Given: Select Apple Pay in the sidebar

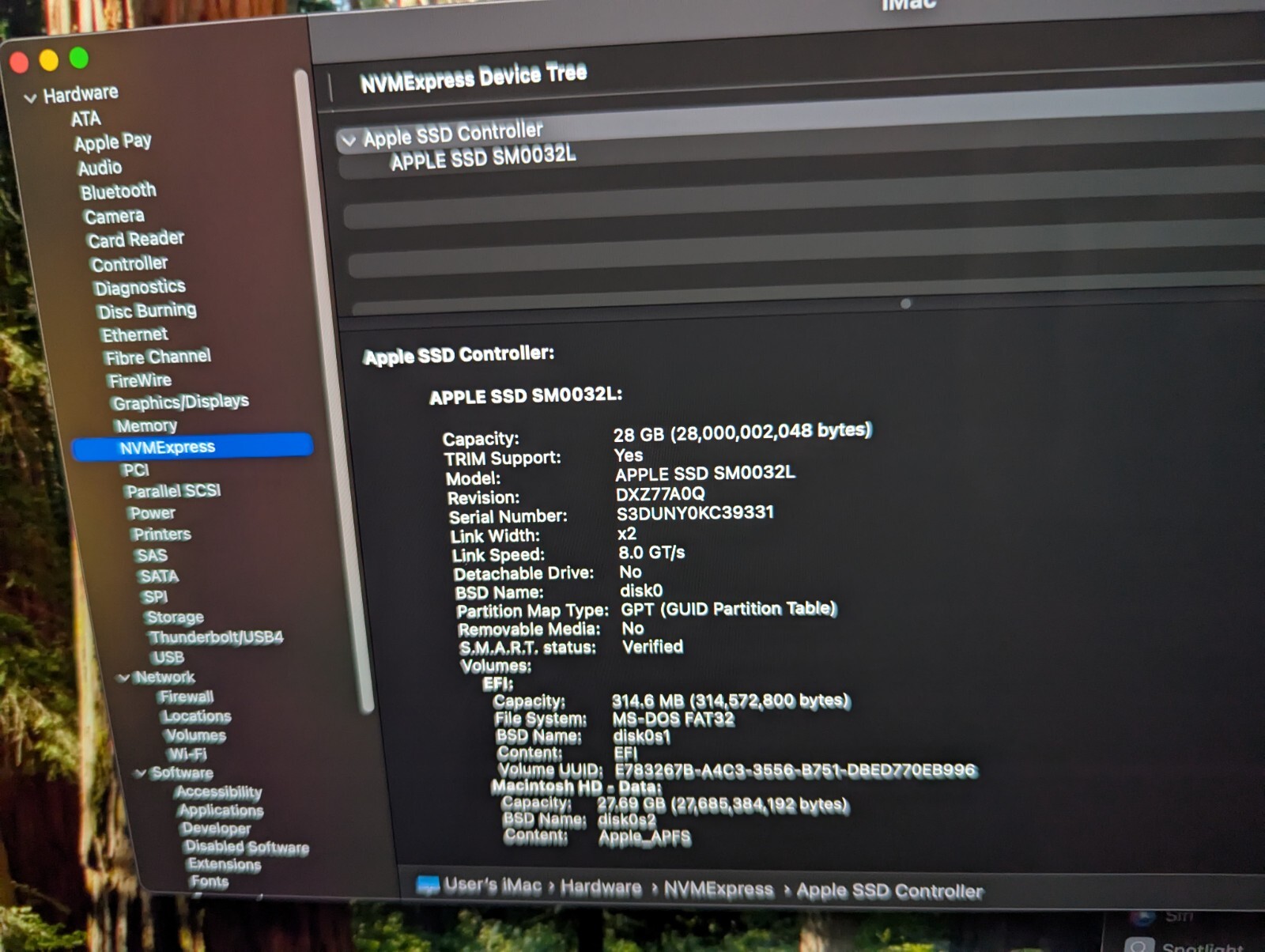Looking at the screenshot, I should pyautogui.click(x=113, y=142).
